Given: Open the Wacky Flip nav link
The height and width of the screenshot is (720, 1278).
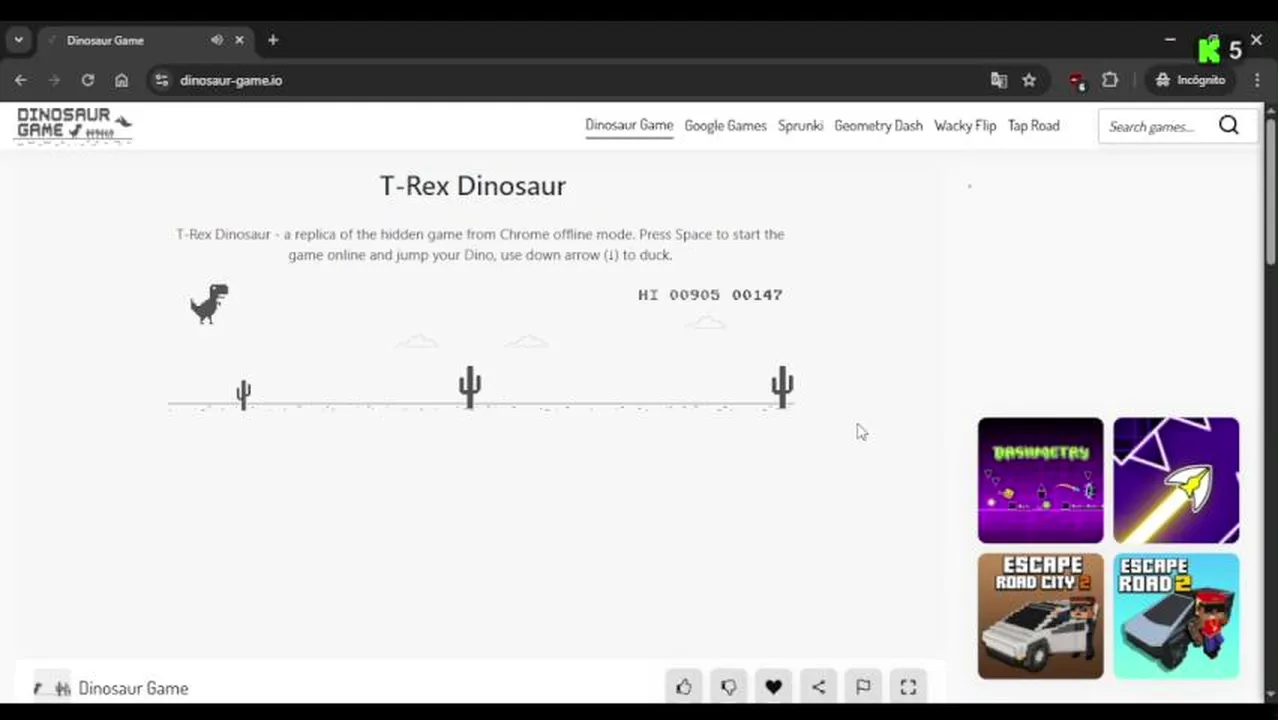Looking at the screenshot, I should click(965, 126).
